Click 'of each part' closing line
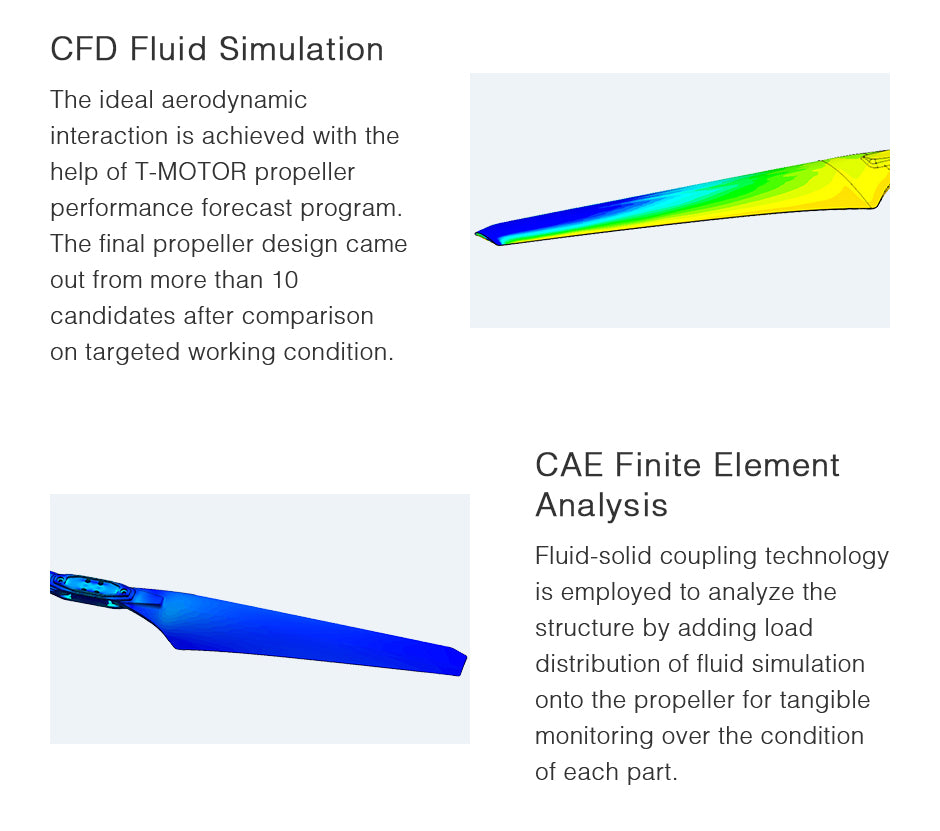940x831 pixels. [606, 772]
